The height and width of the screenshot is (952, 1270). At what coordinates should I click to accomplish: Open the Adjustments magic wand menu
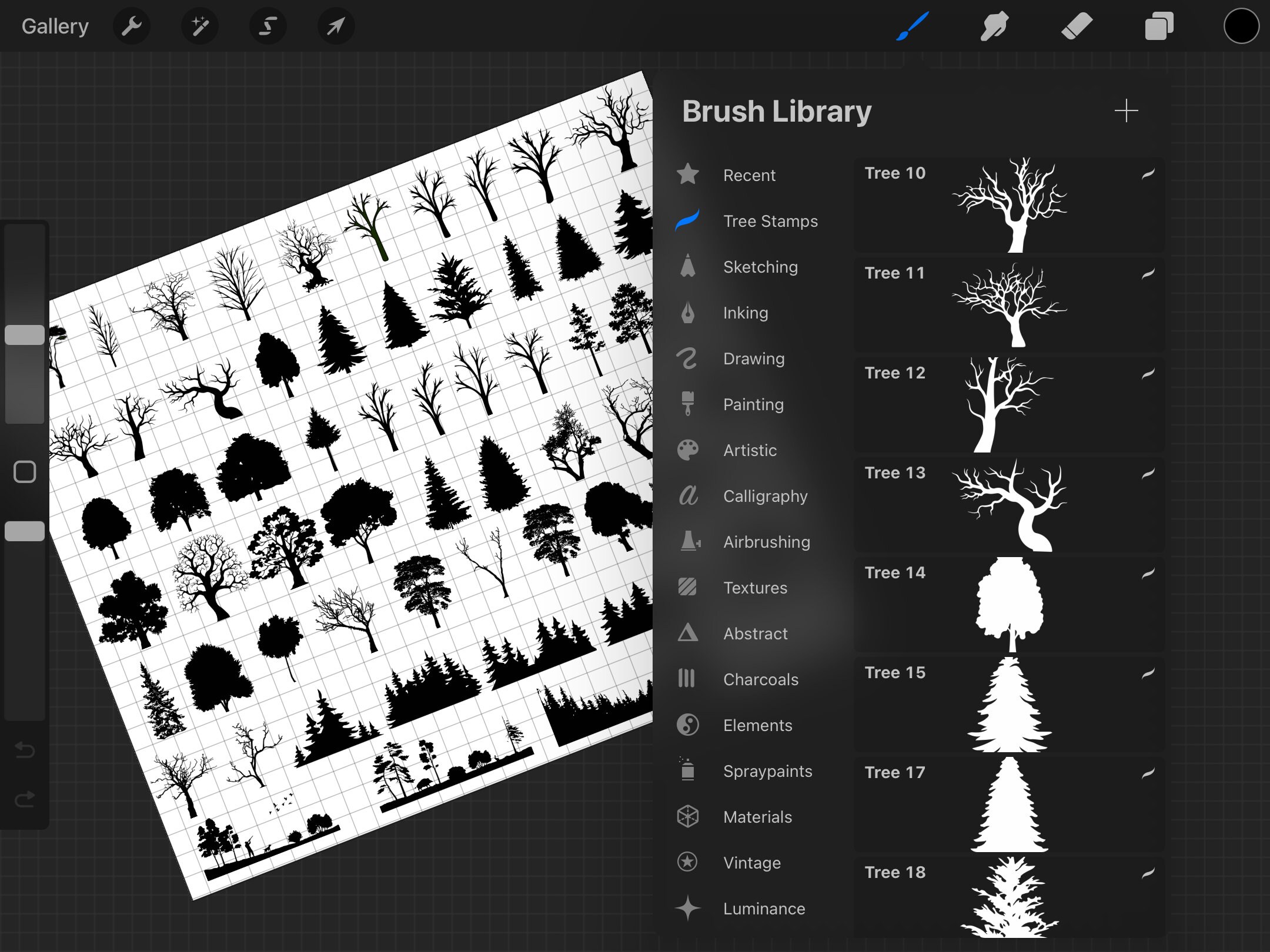(x=199, y=26)
